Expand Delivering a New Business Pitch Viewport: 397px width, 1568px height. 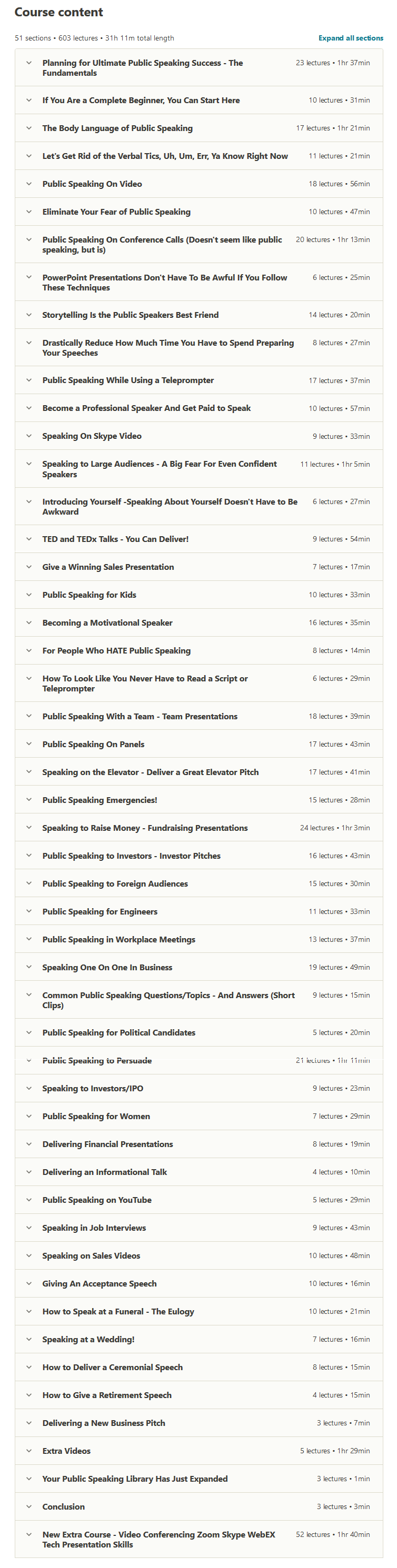(x=104, y=1423)
